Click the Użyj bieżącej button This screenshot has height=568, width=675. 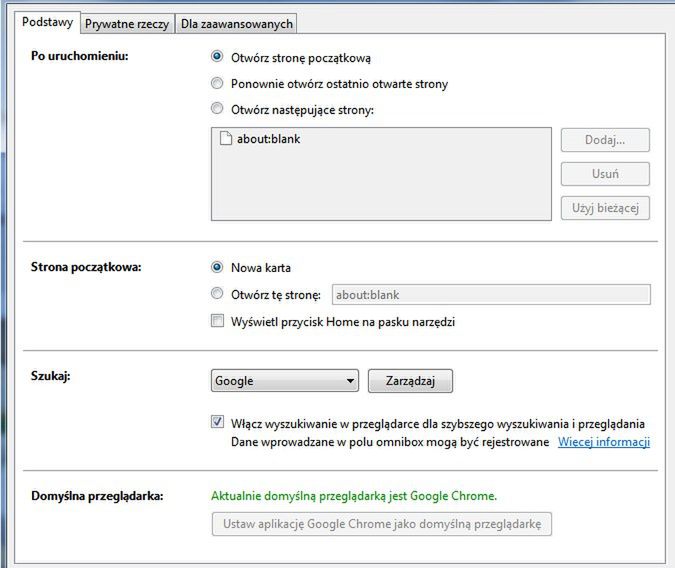coord(605,208)
